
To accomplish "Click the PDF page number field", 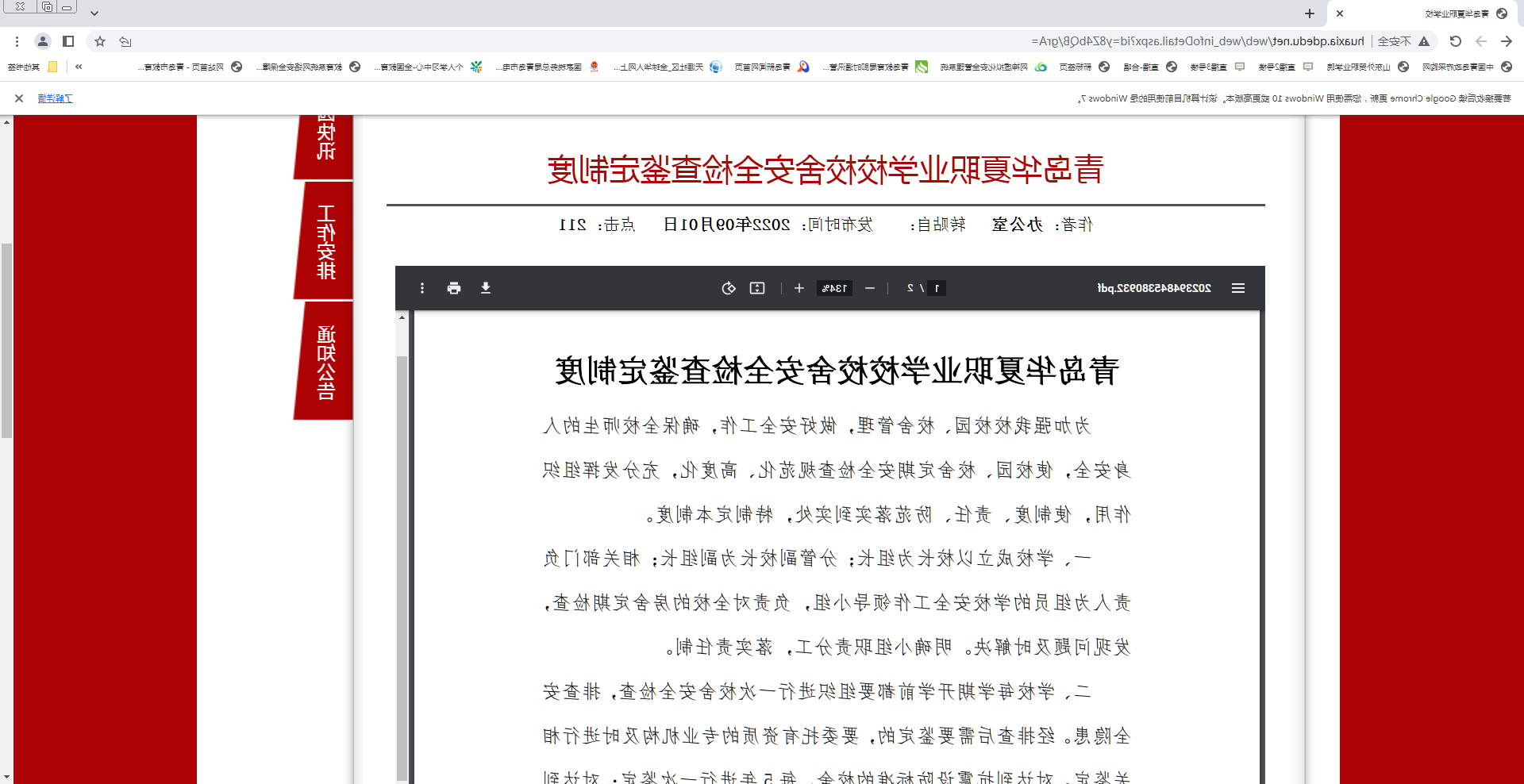I will click(937, 288).
